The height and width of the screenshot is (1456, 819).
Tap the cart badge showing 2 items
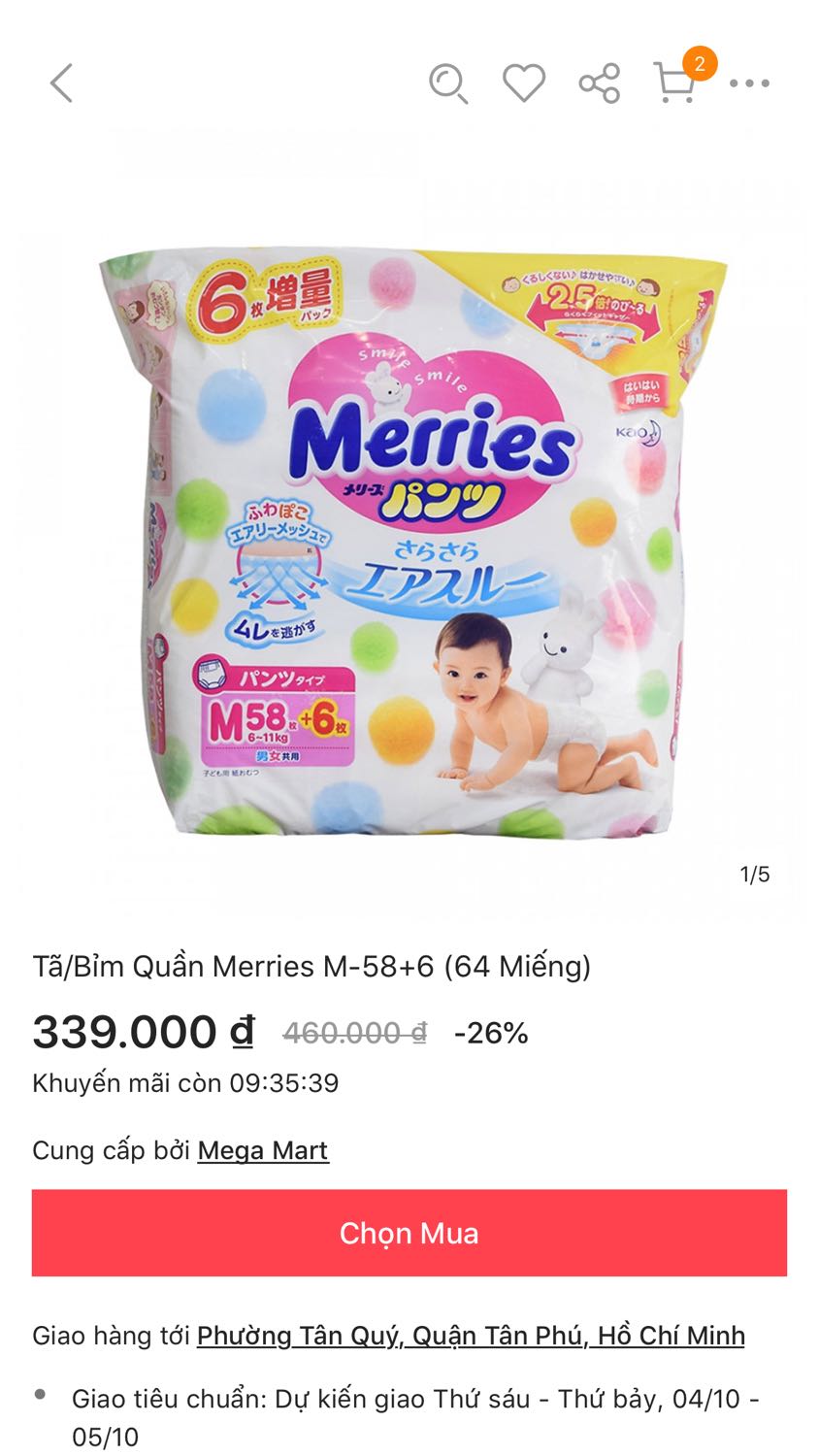click(700, 64)
